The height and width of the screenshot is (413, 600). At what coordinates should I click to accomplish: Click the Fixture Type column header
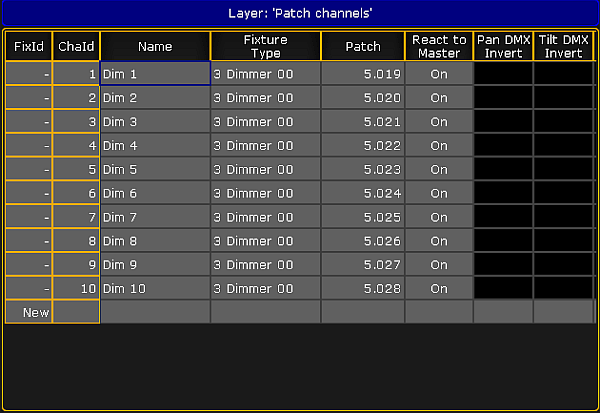coord(266,46)
